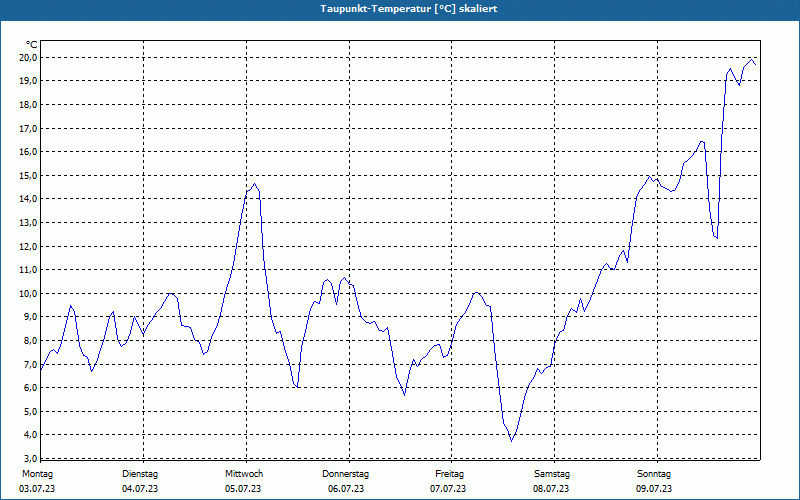Click the °C unit label

31,45
